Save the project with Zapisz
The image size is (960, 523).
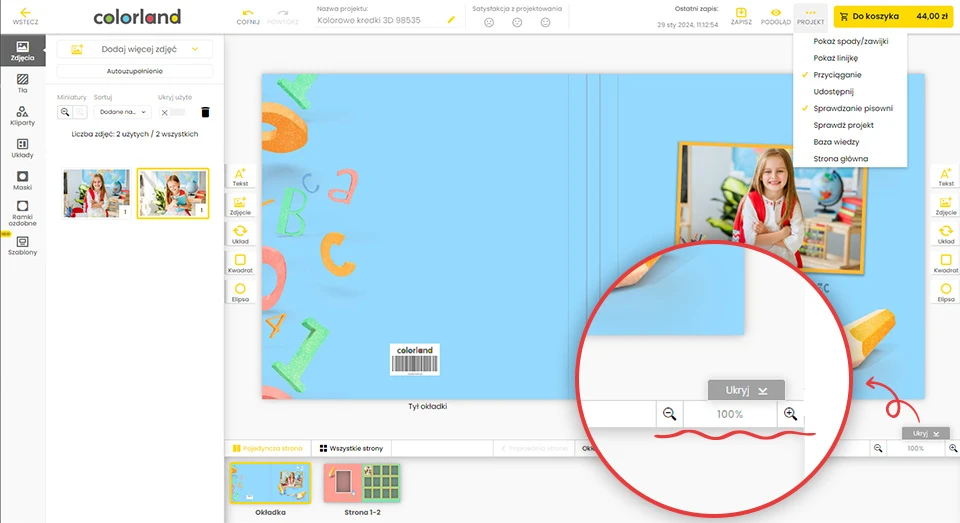[x=741, y=17]
